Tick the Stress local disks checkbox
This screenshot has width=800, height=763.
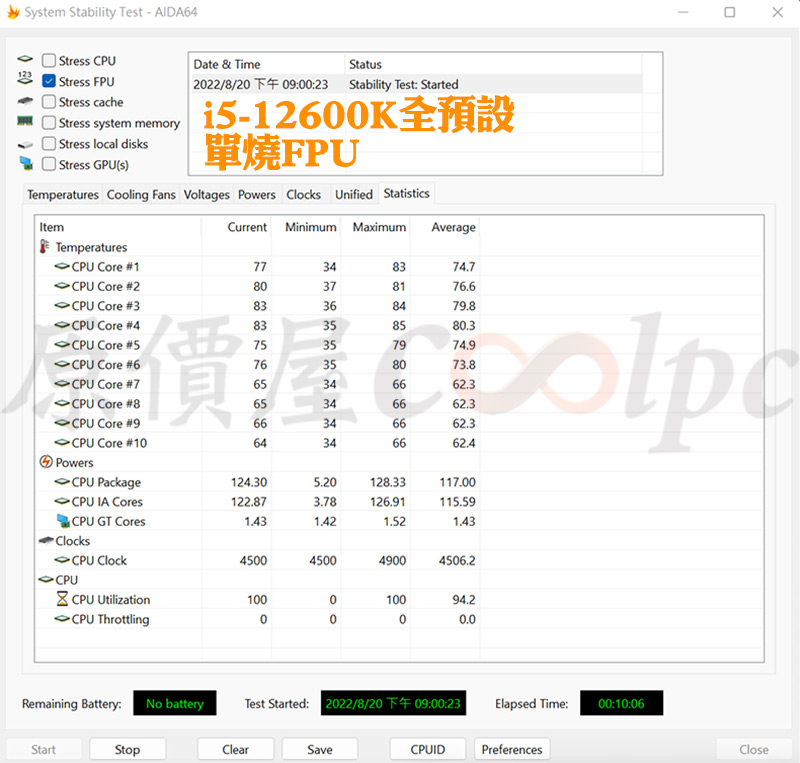(x=49, y=143)
